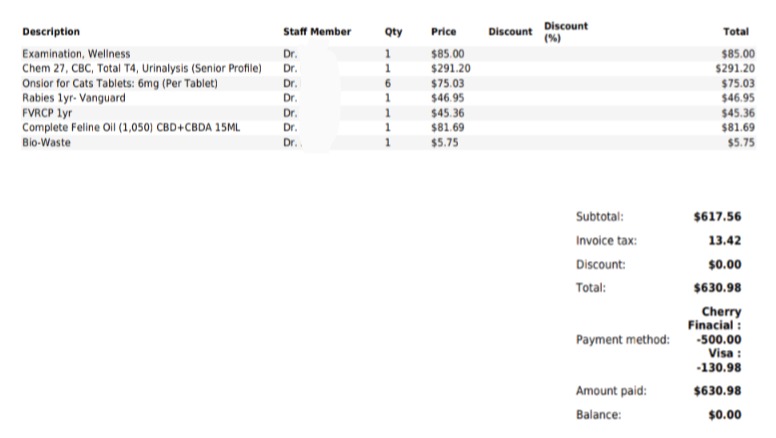
Task: Click the Invoice tax value 13.42
Action: pos(724,240)
